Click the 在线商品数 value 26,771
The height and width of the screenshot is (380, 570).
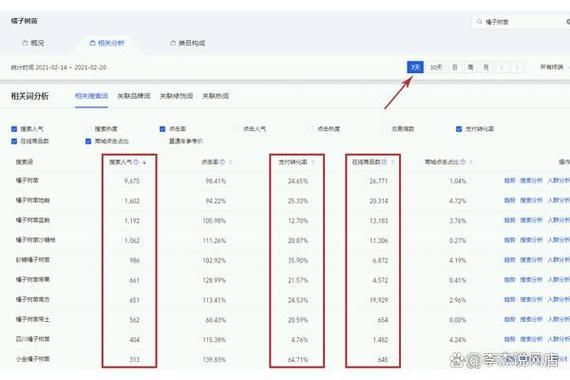(378, 181)
